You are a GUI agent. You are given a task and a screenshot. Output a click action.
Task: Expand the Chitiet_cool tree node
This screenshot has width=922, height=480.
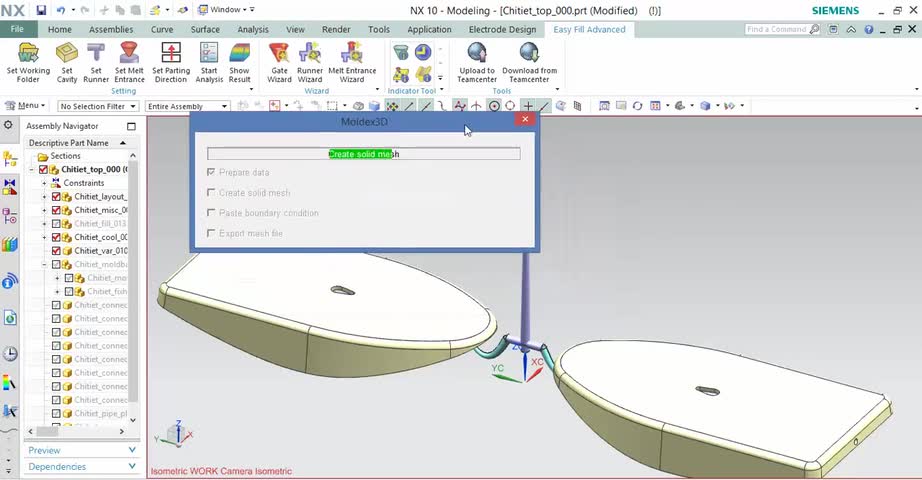coord(44,237)
